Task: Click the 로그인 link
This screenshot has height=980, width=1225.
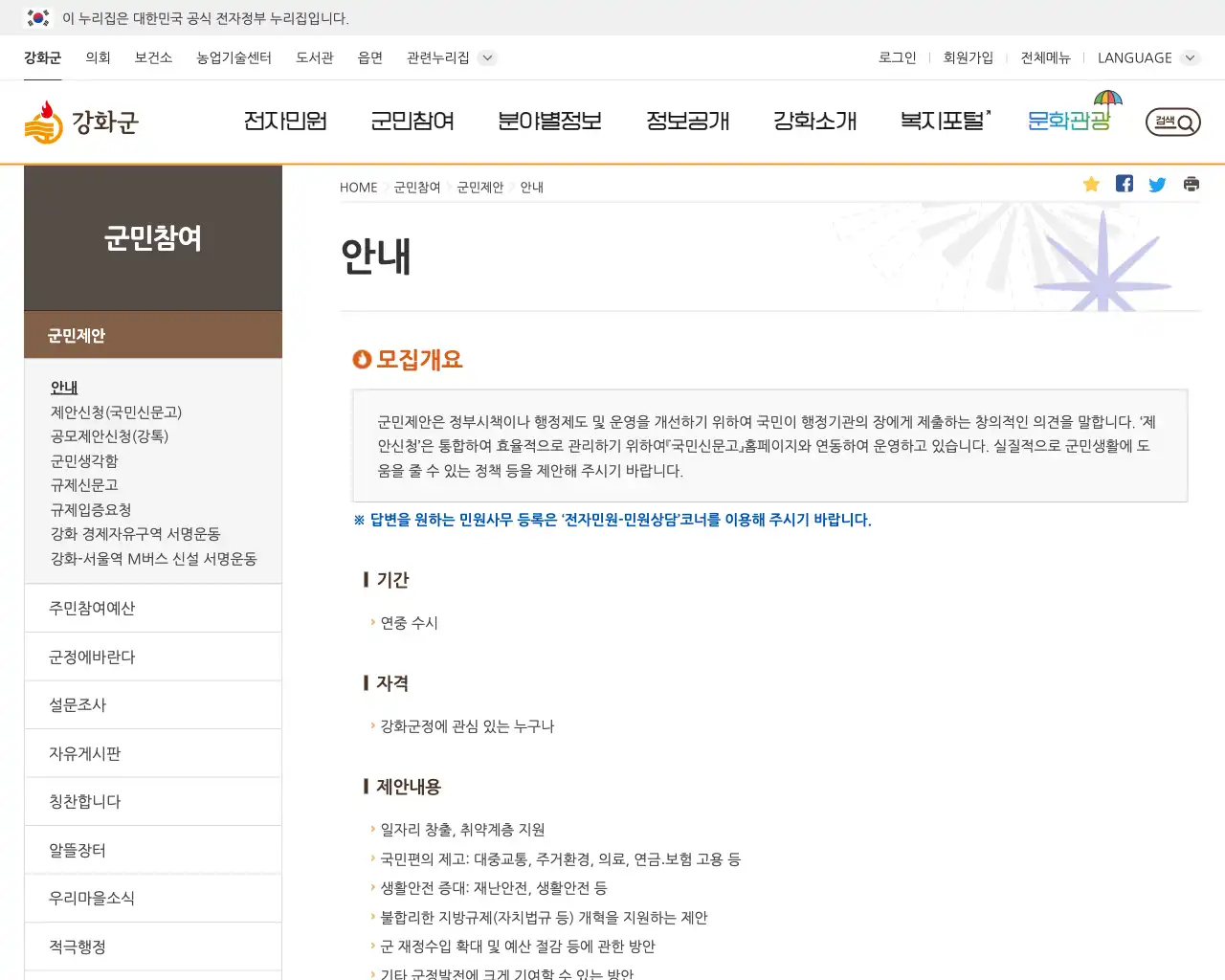Action: pyautogui.click(x=896, y=57)
